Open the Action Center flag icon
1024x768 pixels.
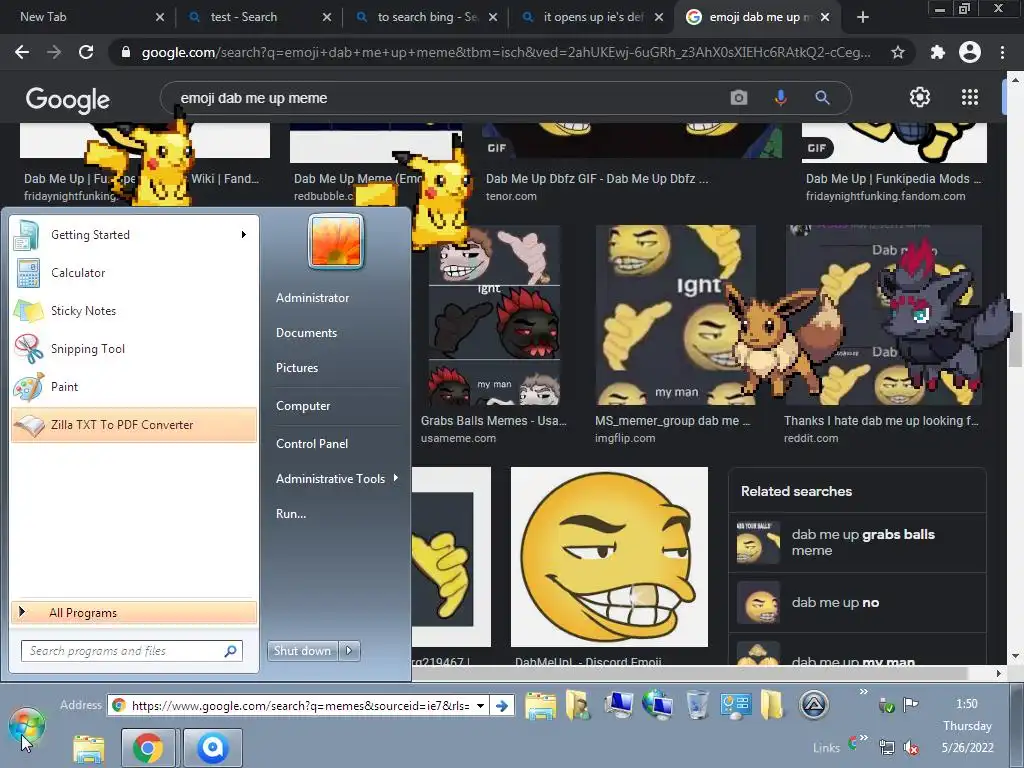pyautogui.click(x=910, y=705)
